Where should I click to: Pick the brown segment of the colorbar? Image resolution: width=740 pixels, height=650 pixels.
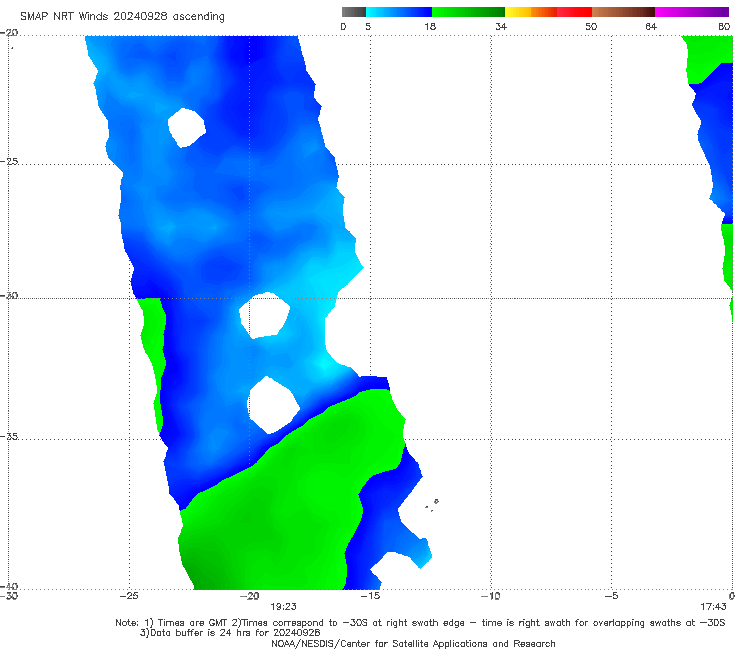(623, 12)
